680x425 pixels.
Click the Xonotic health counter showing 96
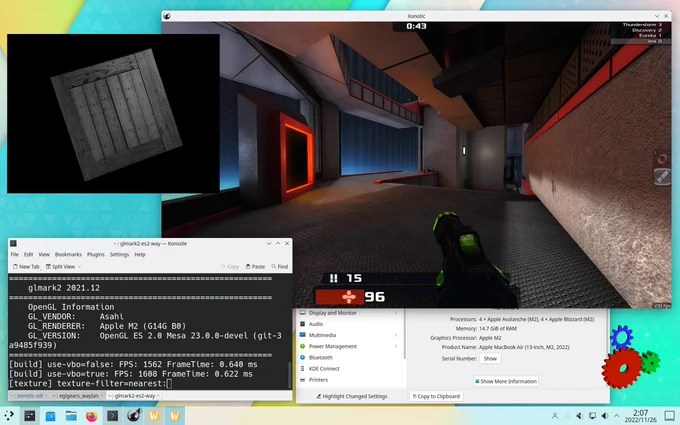point(375,297)
